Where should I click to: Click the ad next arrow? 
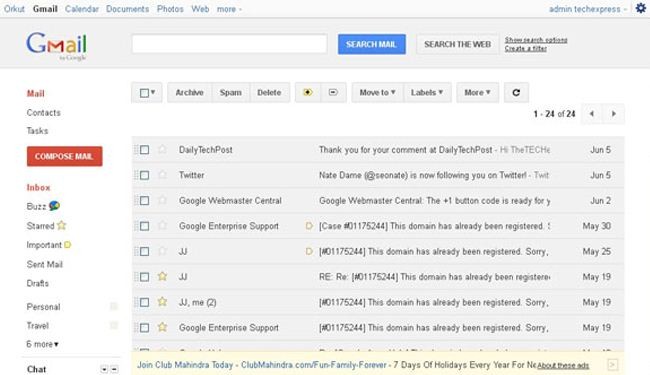[x=612, y=365]
